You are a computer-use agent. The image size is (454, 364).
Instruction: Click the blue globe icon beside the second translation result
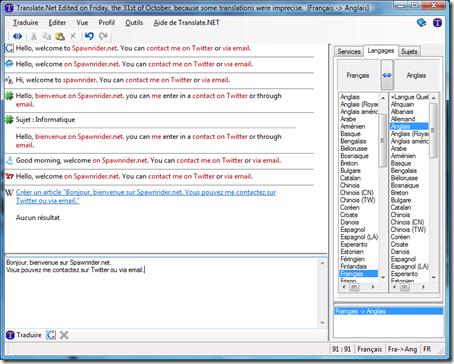tap(9, 64)
